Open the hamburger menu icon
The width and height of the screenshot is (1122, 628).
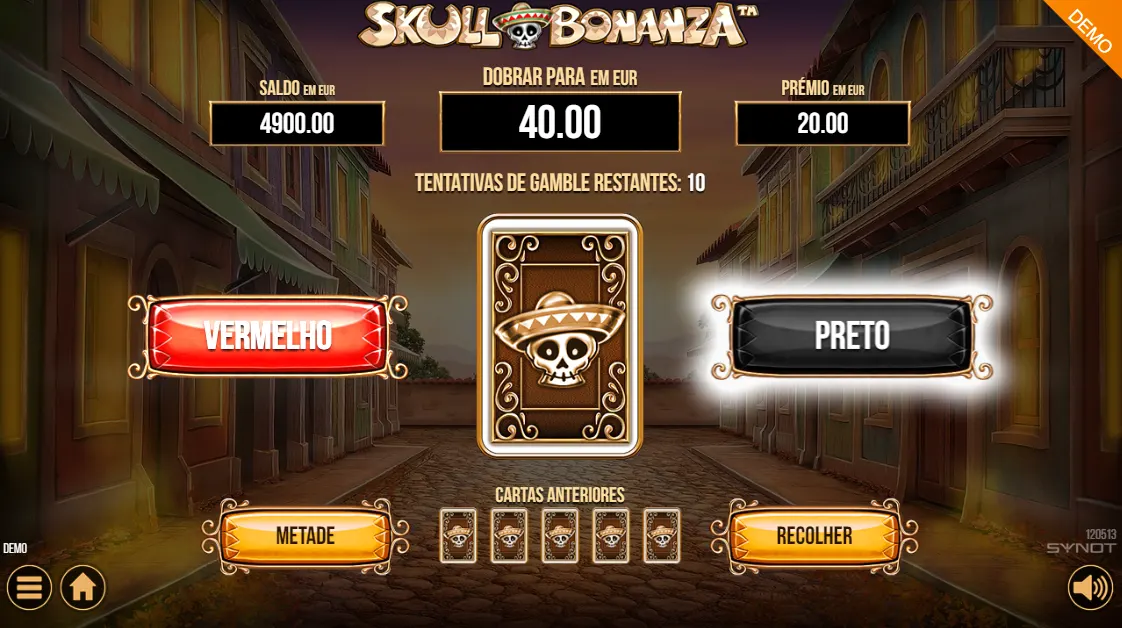[29, 587]
